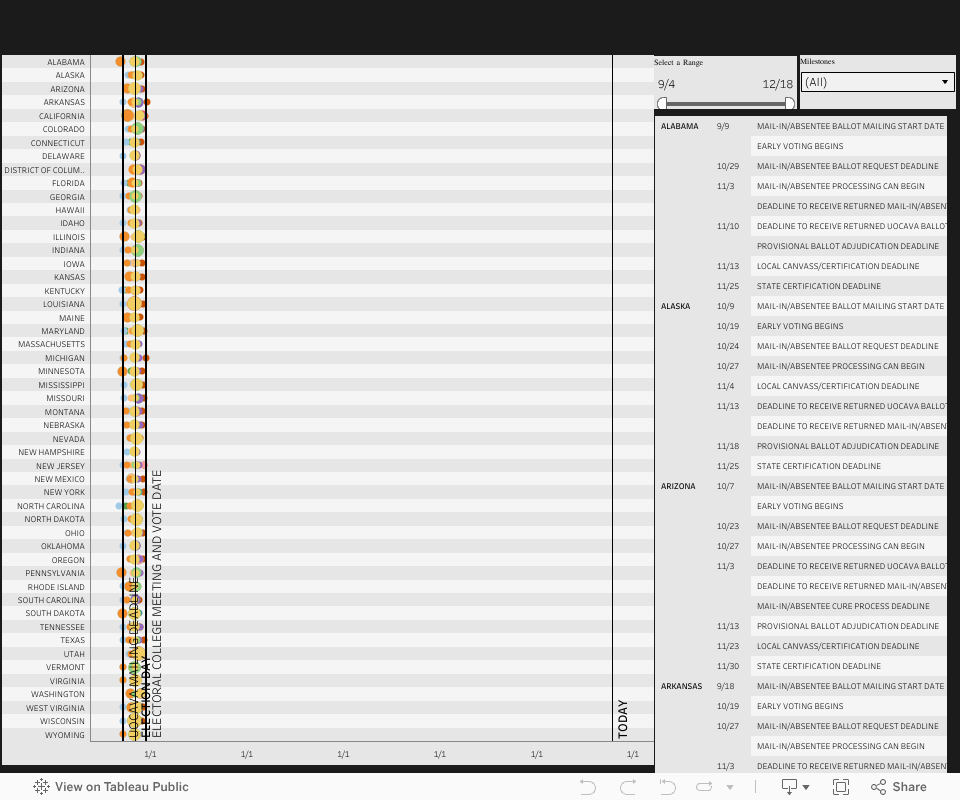Click Arizona MAIL-IN/ABSENTEE CURE PROCESS DEADLINE row

(849, 606)
